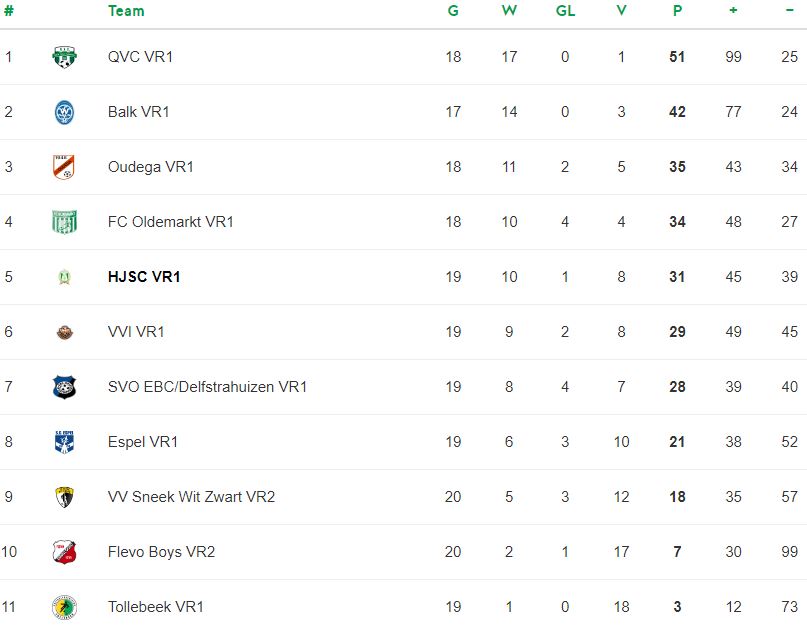Click the Balk VR1 club crest
The image size is (807, 626).
tap(64, 112)
